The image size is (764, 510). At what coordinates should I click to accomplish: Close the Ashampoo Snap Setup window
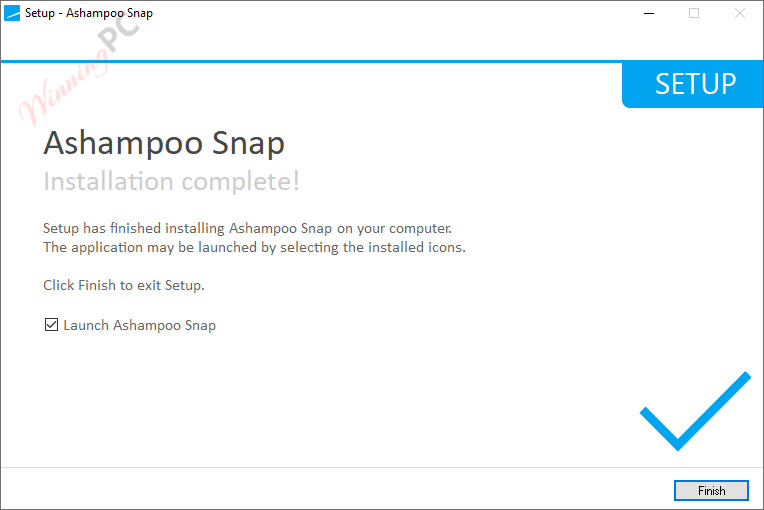coord(740,13)
